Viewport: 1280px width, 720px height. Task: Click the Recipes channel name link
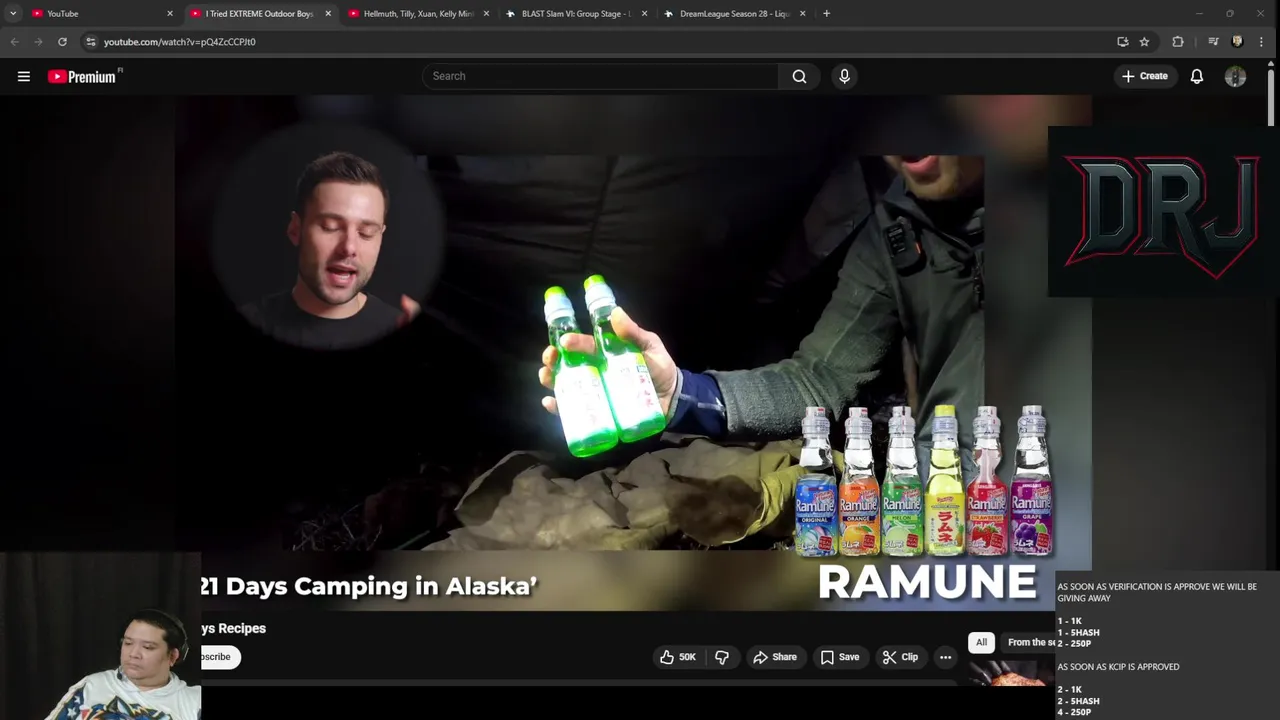click(x=233, y=628)
